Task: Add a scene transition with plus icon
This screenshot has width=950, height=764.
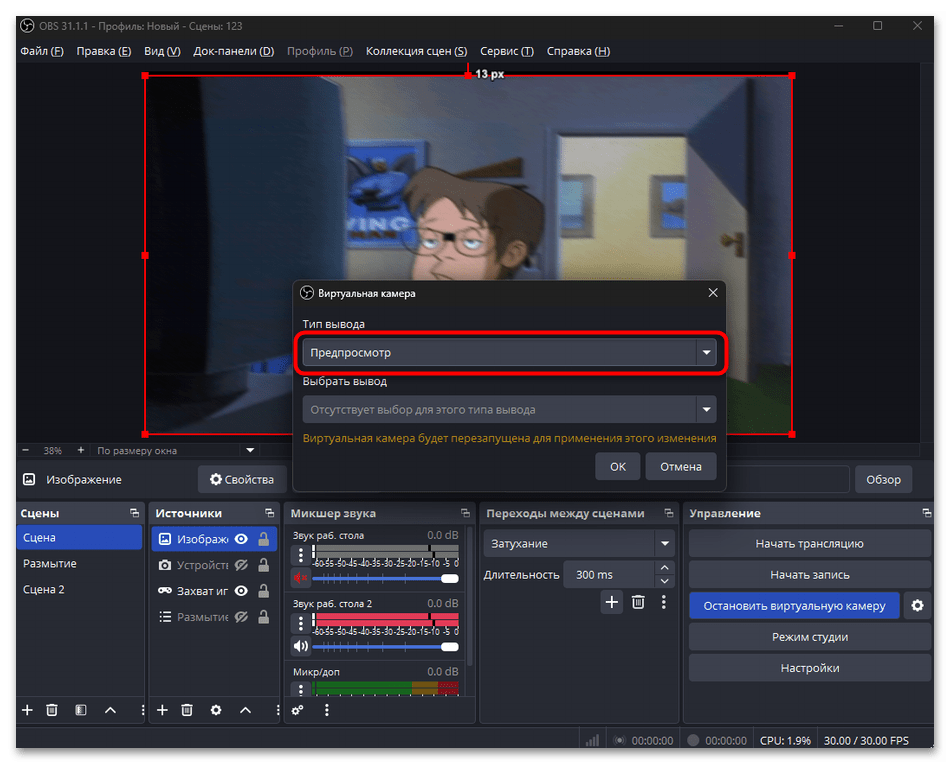Action: point(612,602)
